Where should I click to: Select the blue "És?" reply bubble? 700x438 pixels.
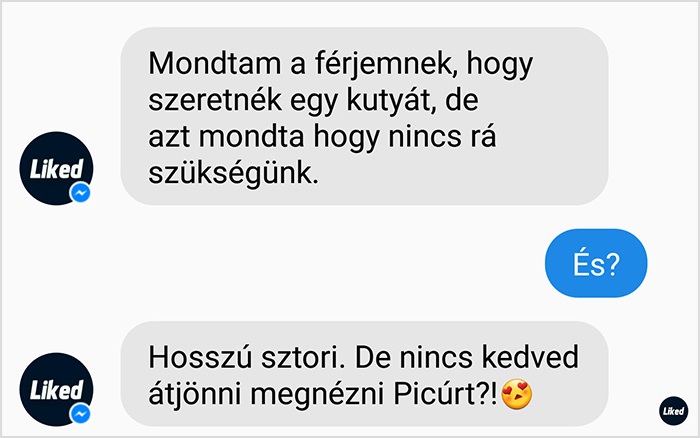(x=596, y=263)
